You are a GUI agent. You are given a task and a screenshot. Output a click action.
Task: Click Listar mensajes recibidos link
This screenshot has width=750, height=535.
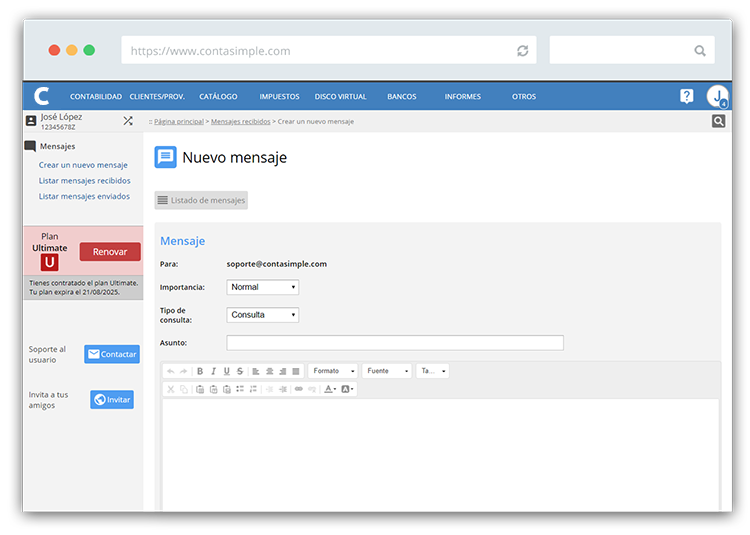coord(85,181)
